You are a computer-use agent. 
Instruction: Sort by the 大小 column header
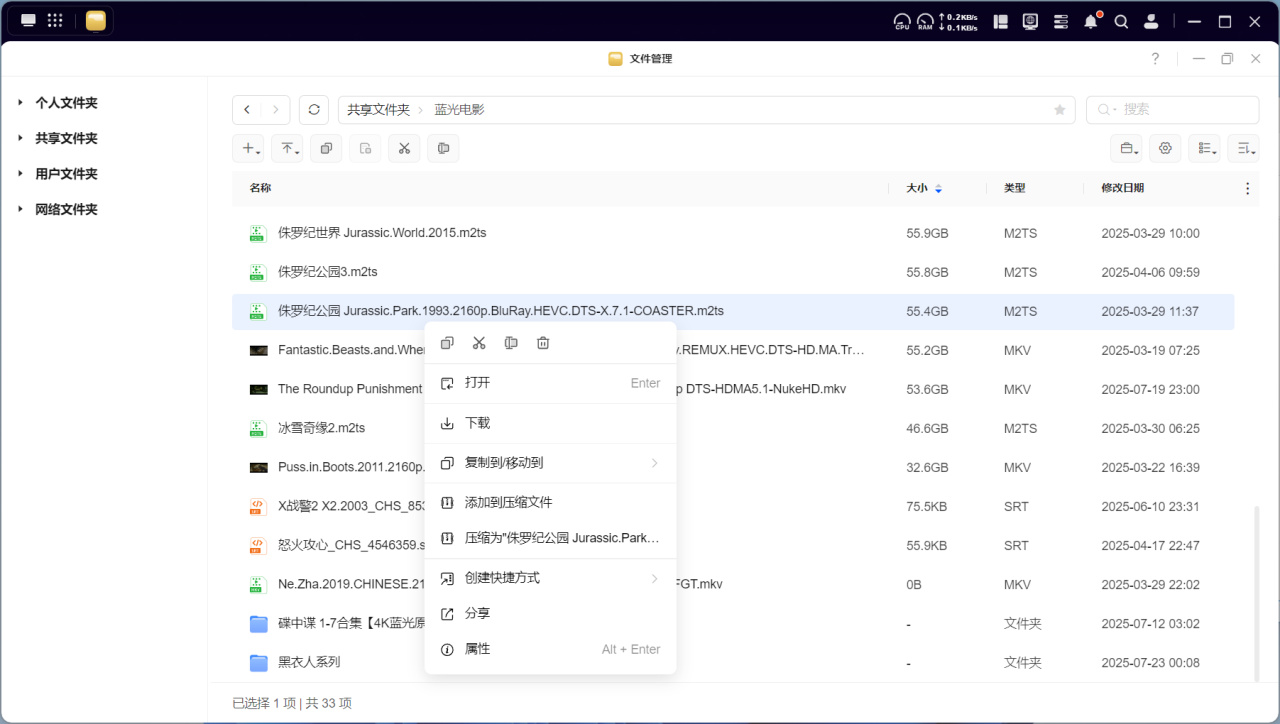click(917, 188)
